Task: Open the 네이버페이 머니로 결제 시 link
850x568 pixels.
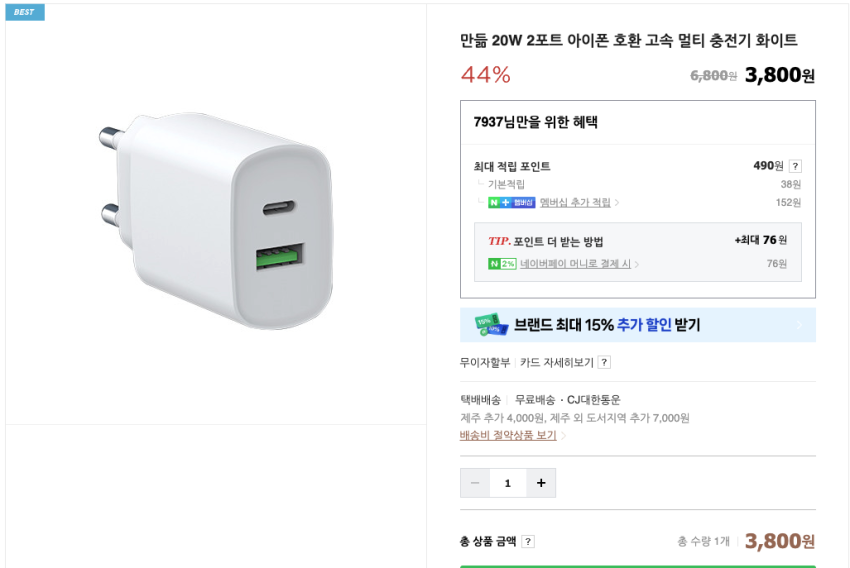Action: click(x=576, y=264)
